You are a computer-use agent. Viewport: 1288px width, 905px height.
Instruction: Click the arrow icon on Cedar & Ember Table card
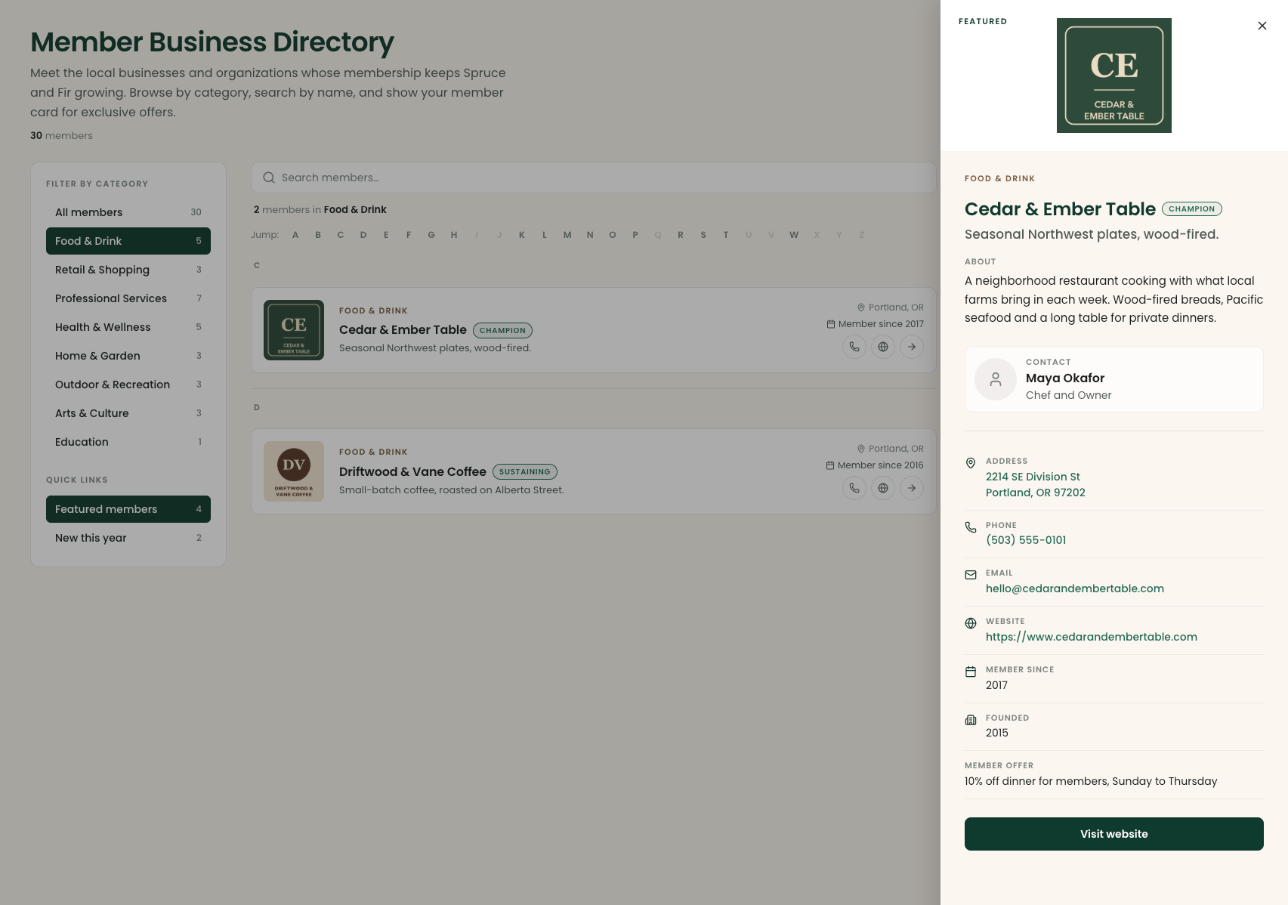coord(912,347)
